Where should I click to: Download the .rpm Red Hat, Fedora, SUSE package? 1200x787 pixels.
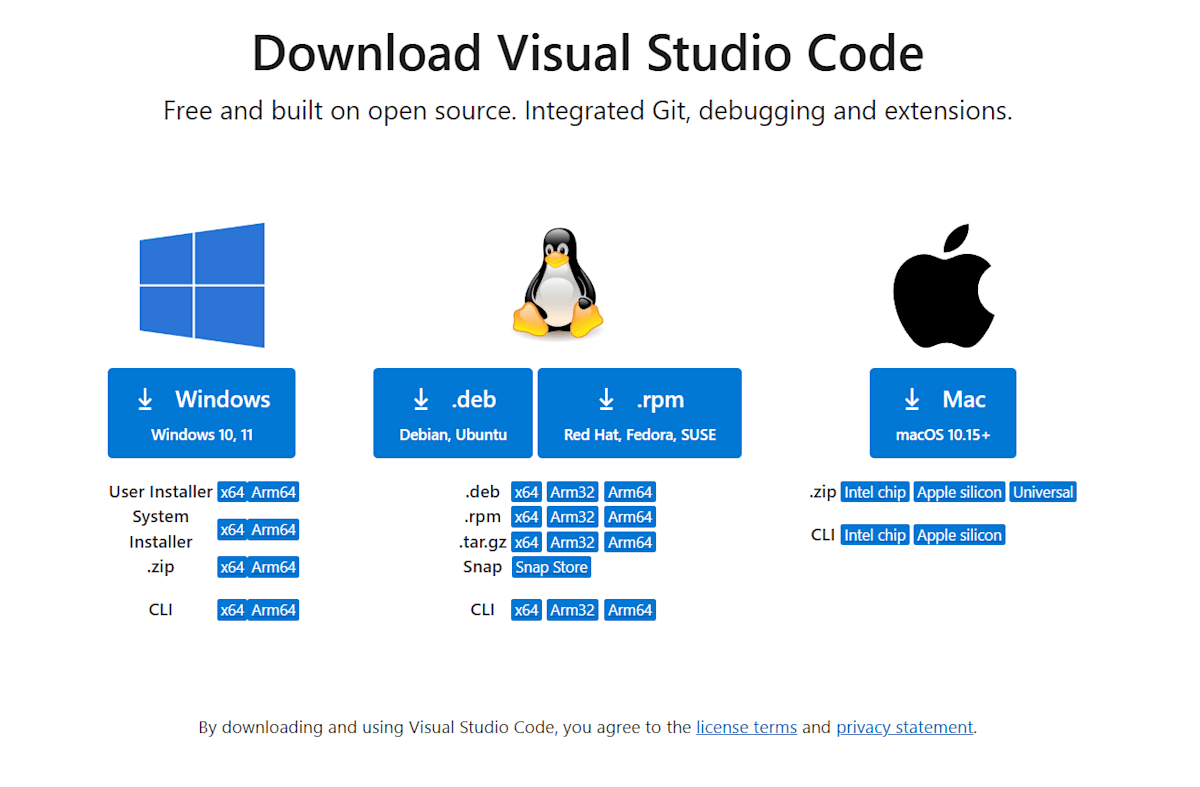coord(640,413)
